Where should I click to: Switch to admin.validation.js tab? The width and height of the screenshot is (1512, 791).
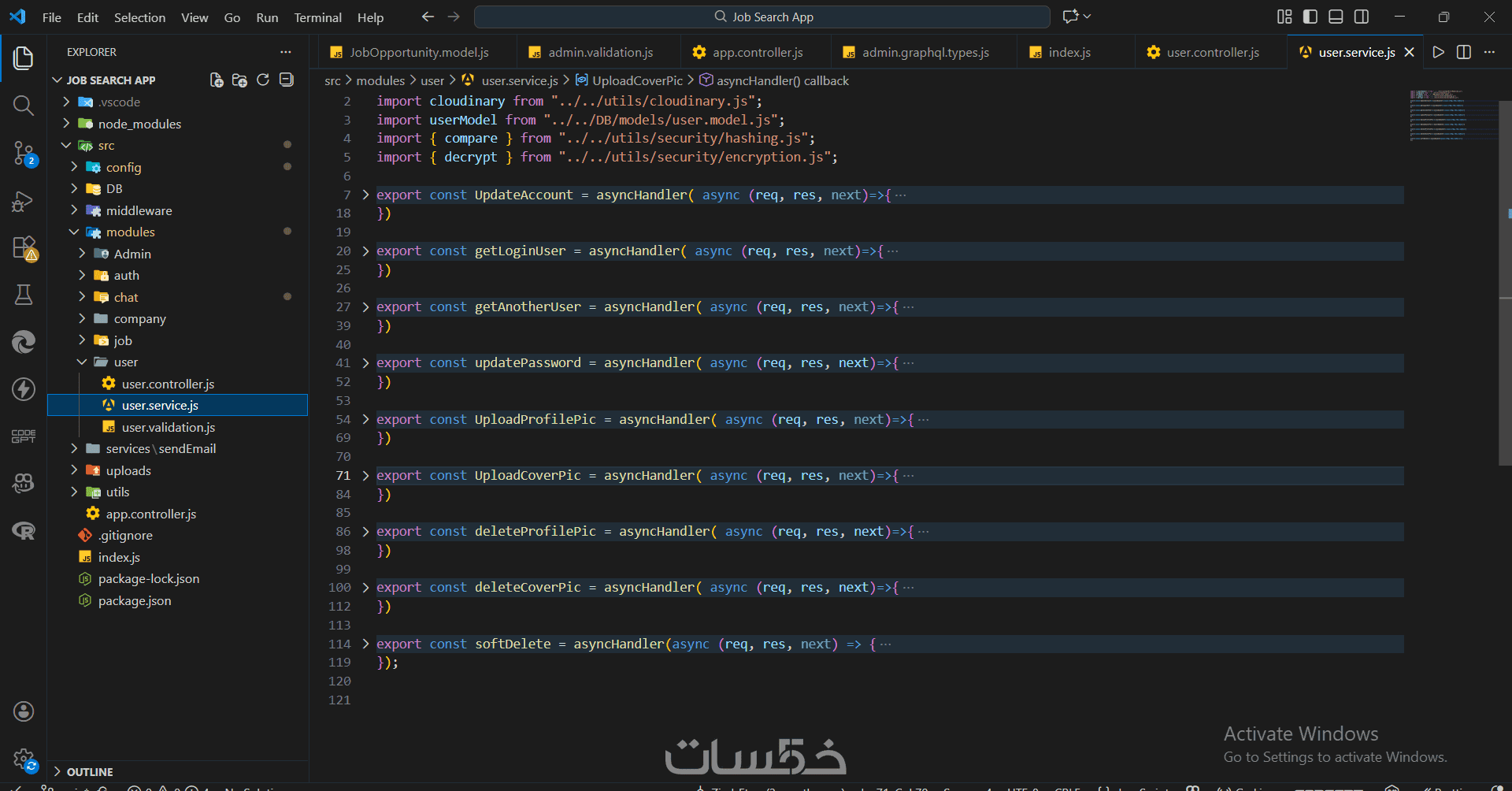tap(600, 52)
